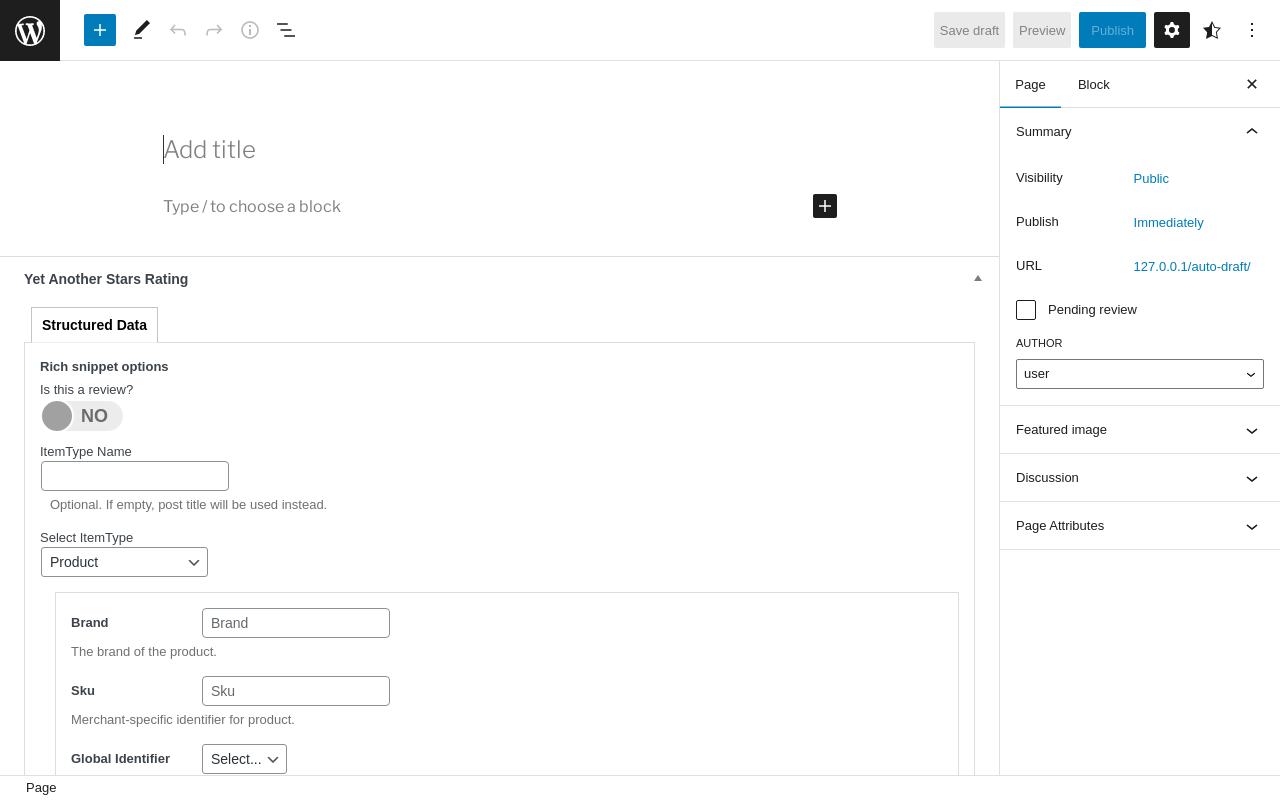Open the WordPress logo menu
The image size is (1280, 800).
coord(30,30)
